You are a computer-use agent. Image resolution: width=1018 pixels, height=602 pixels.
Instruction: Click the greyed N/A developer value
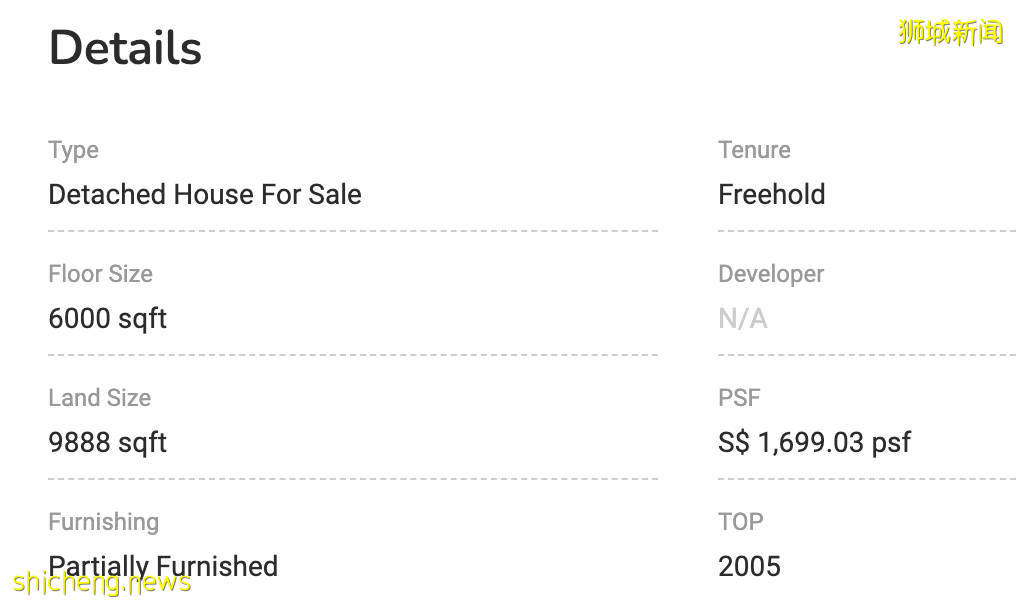[x=743, y=318]
